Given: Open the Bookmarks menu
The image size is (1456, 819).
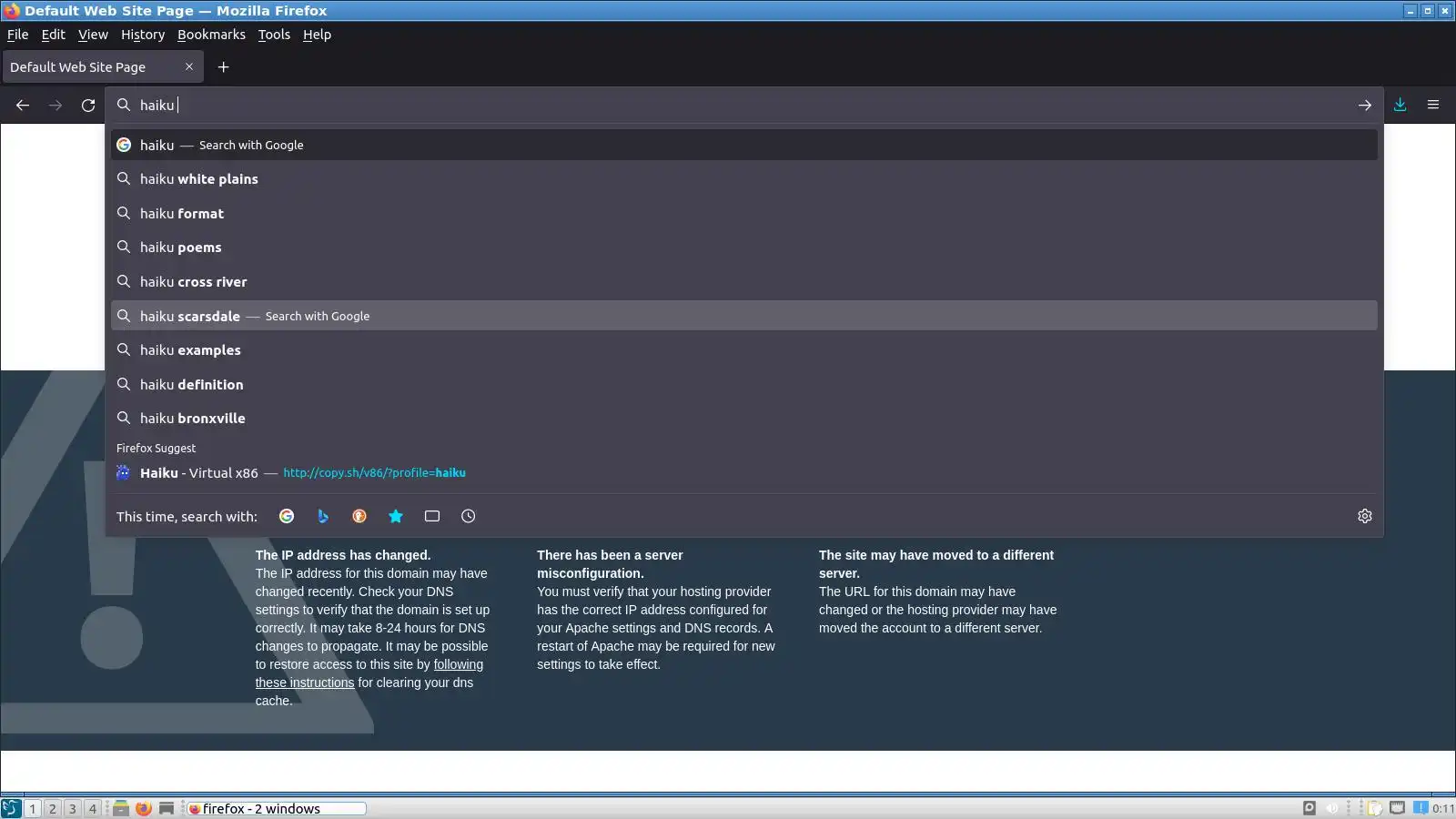Looking at the screenshot, I should (x=211, y=35).
